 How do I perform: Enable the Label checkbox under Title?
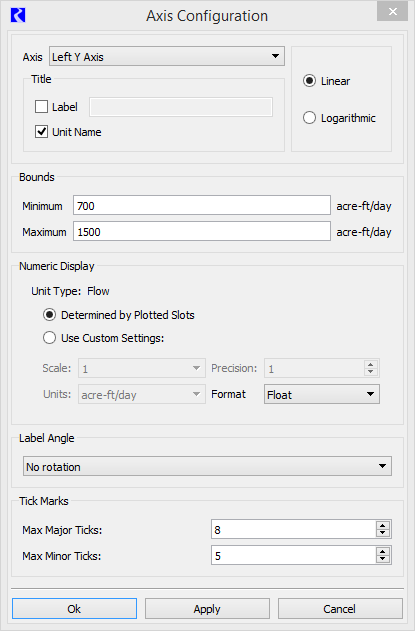tap(41, 107)
